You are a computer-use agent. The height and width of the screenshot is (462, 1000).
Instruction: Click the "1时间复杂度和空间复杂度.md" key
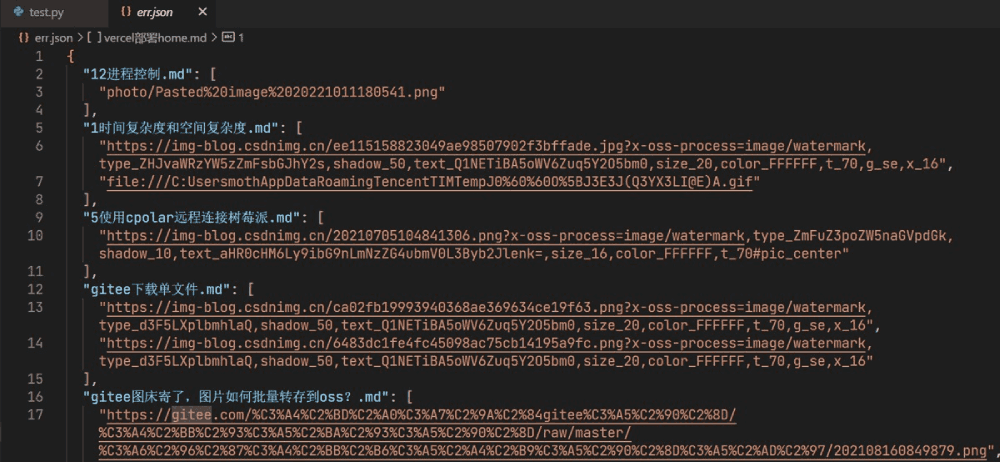click(182, 128)
